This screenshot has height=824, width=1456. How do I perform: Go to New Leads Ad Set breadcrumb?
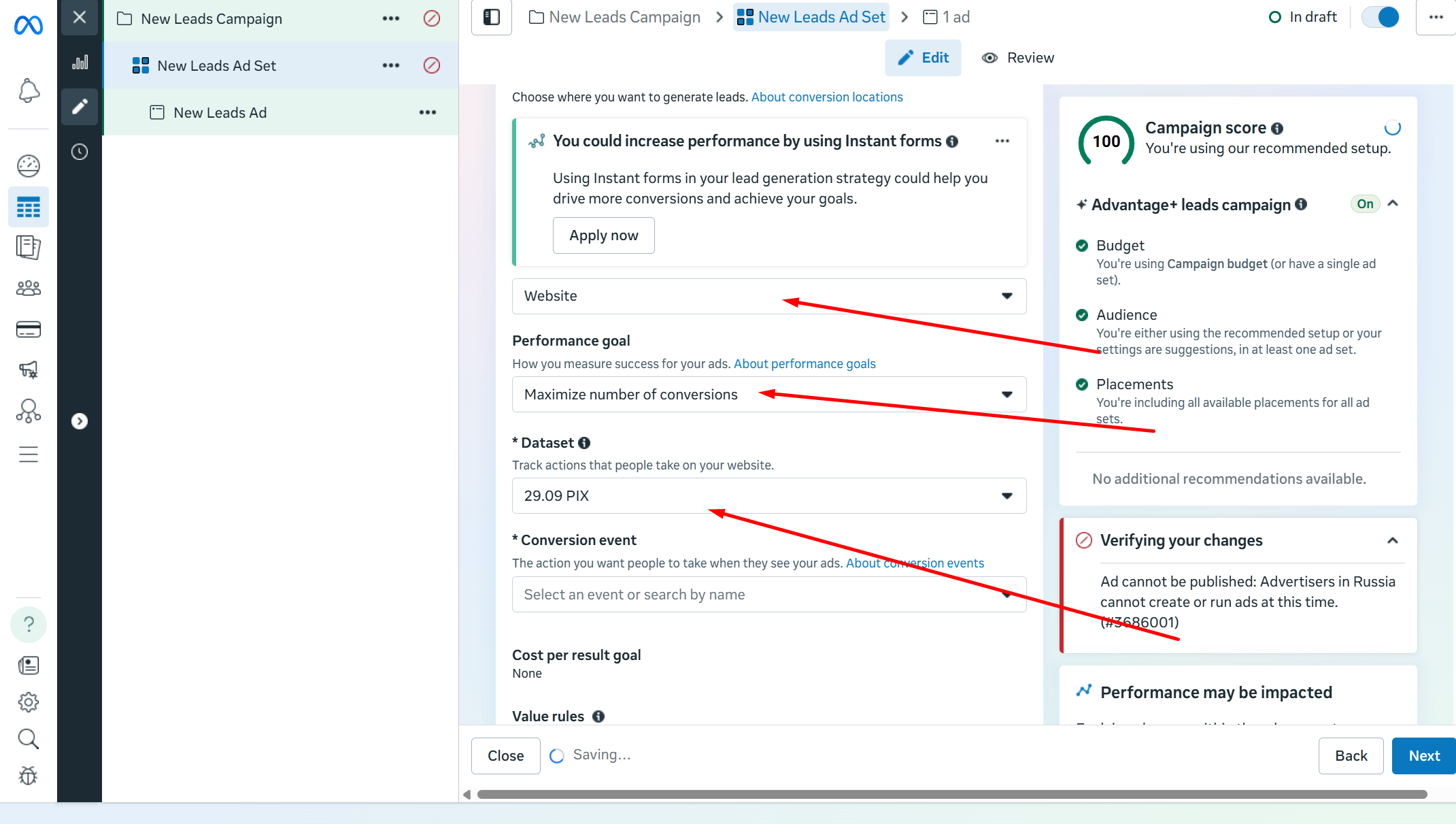811,17
